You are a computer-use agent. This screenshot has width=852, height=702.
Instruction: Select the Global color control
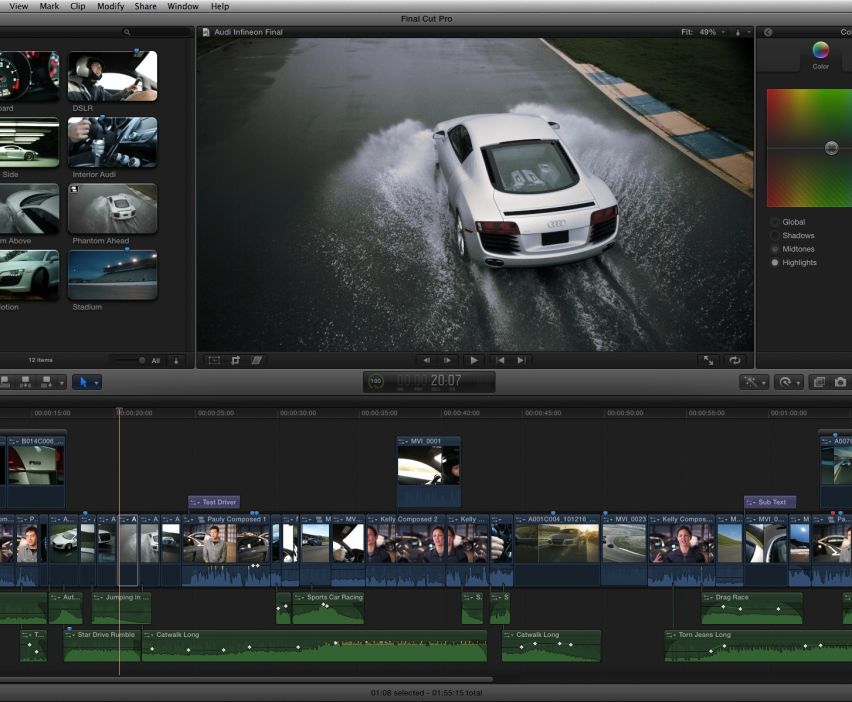(x=775, y=222)
